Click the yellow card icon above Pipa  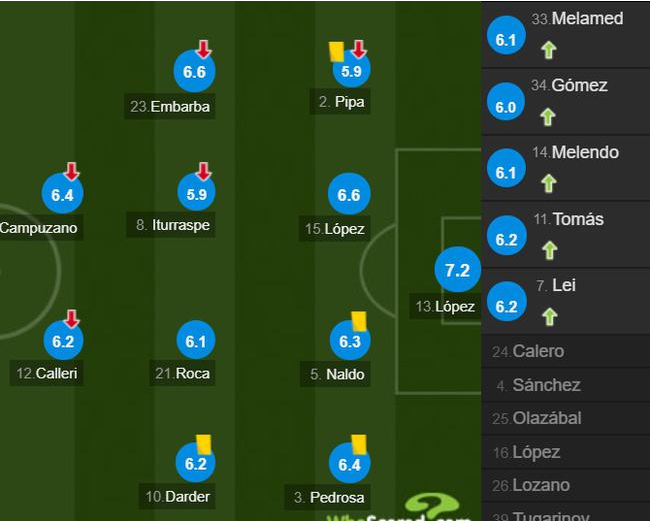(336, 52)
